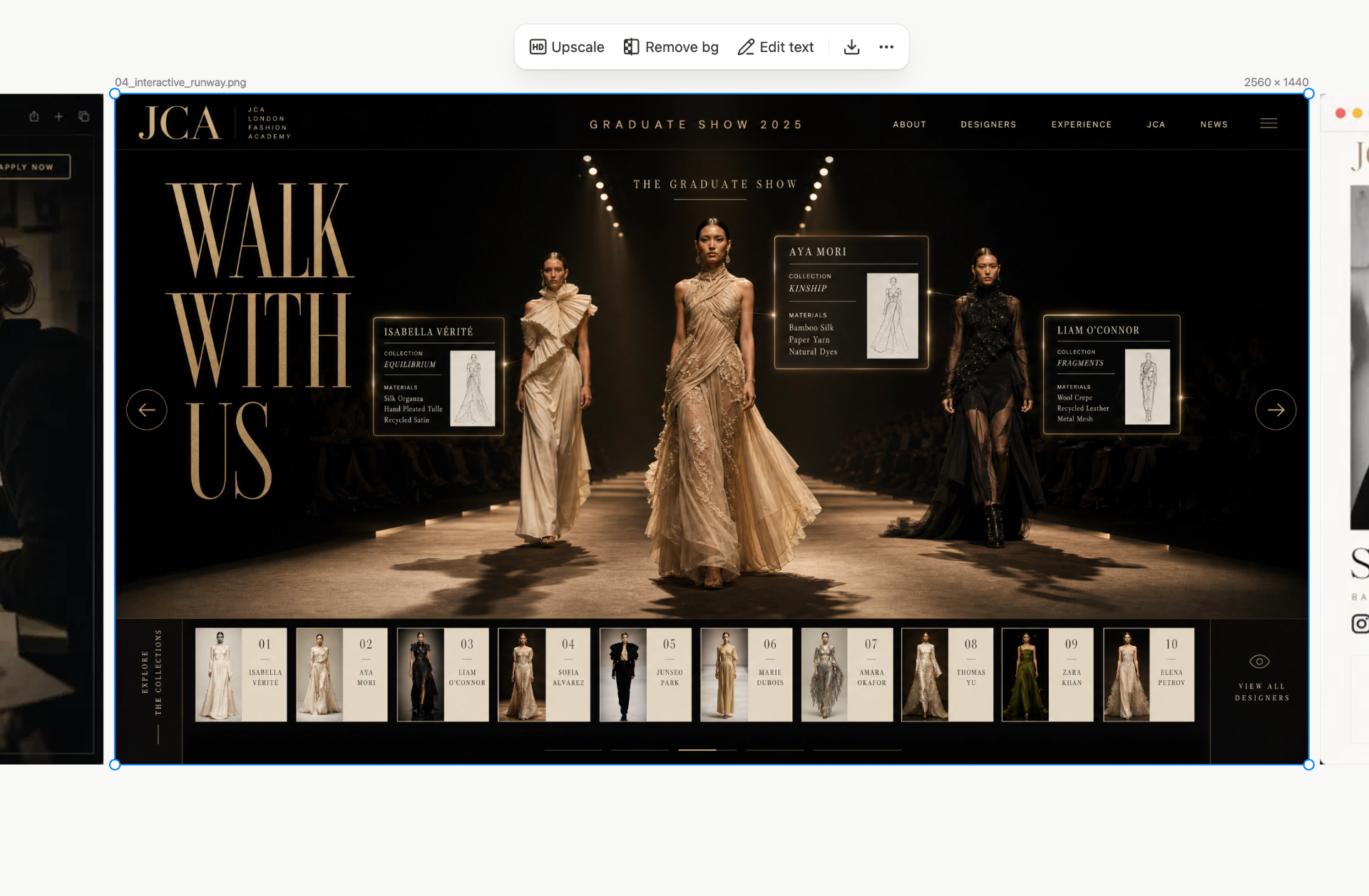The image size is (1369, 896).
Task: Open collection 02 Aya Mori thumbnail
Action: 342,674
